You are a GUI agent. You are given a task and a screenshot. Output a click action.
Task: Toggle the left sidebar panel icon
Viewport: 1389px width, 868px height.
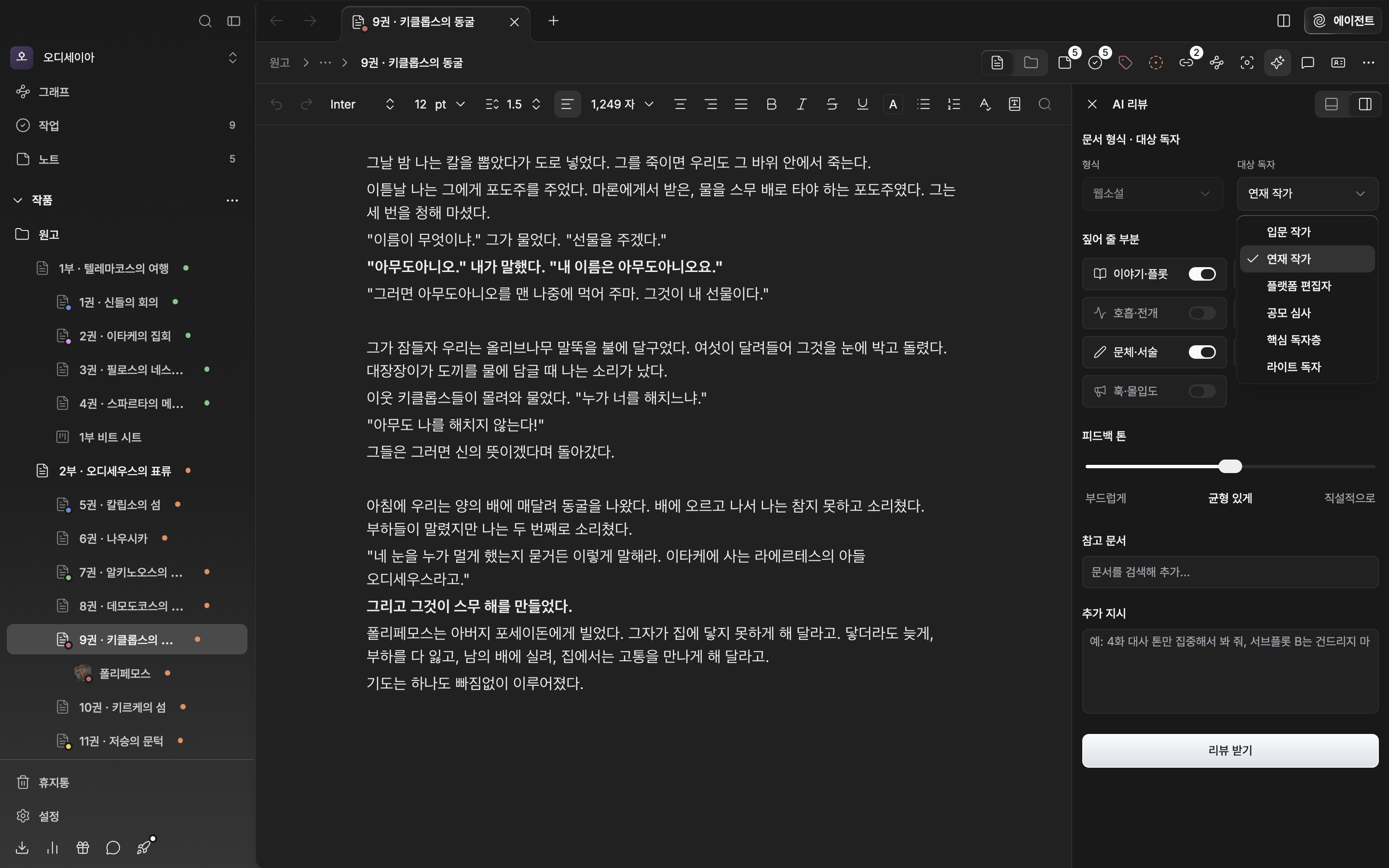pyautogui.click(x=233, y=21)
